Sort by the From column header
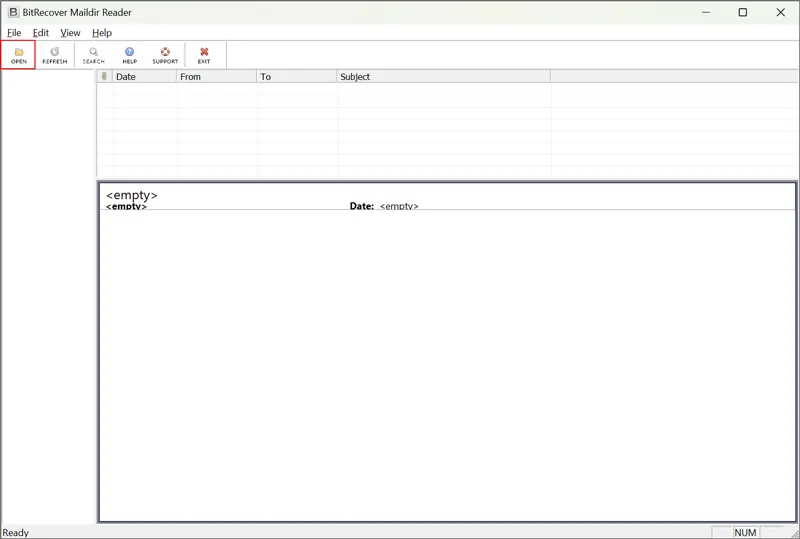Viewport: 800px width, 539px height. (216, 77)
